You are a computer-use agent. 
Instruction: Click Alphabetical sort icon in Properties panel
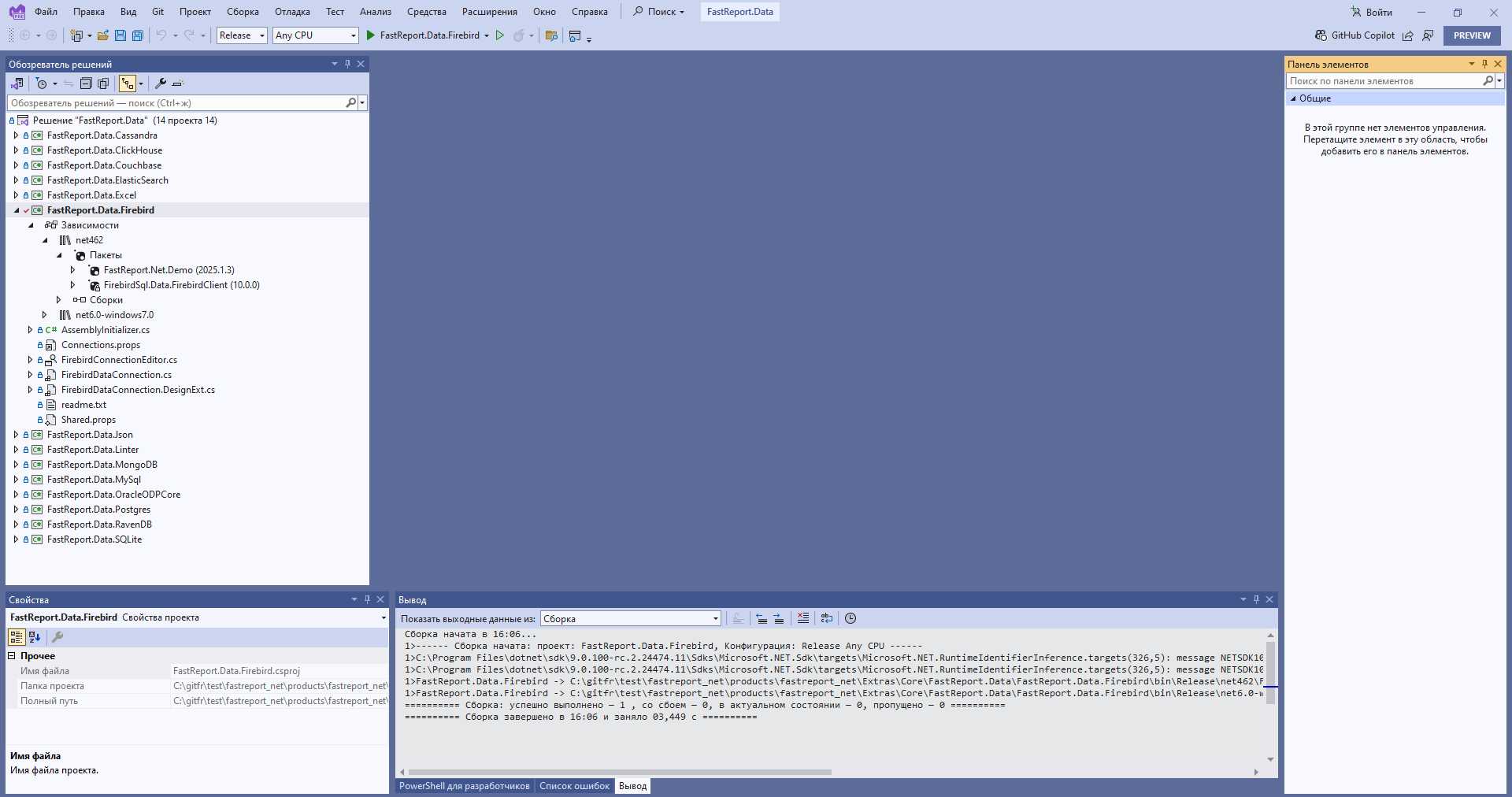[34, 637]
